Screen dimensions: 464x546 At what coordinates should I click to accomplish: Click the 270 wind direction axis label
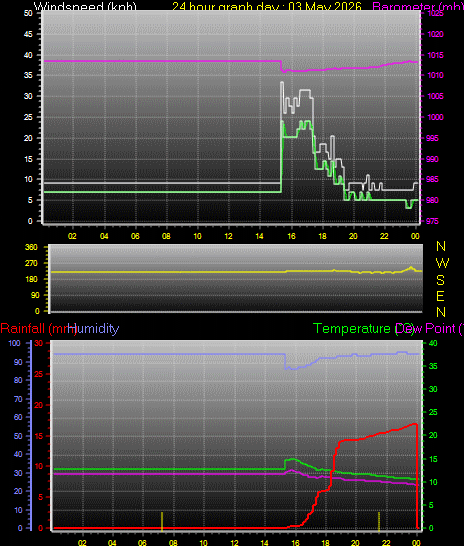[31, 263]
